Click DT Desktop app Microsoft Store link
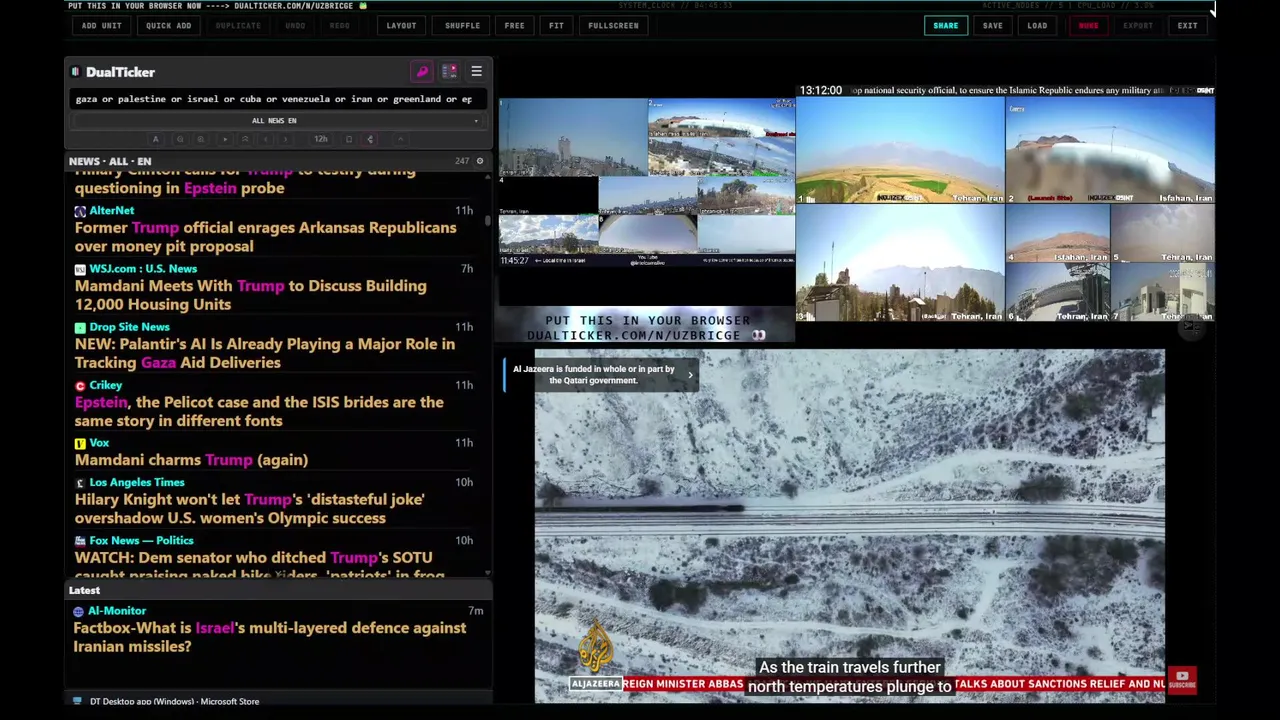This screenshot has height=720, width=1280. coord(174,701)
